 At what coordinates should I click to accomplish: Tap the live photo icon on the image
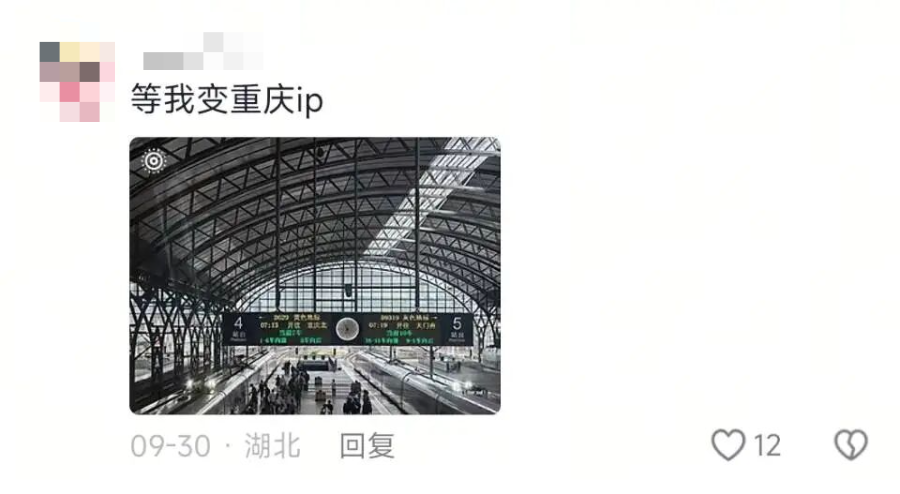(154, 161)
